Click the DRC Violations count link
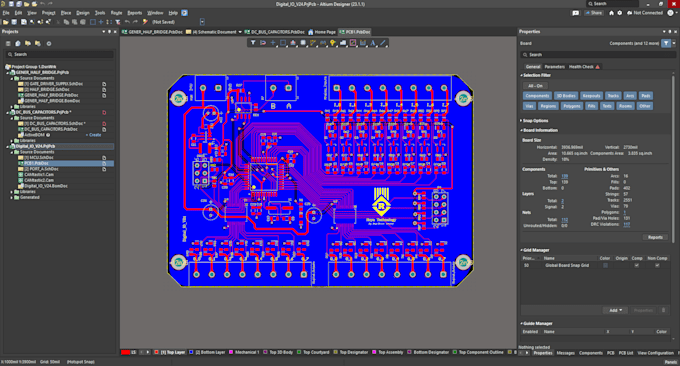 click(627, 224)
